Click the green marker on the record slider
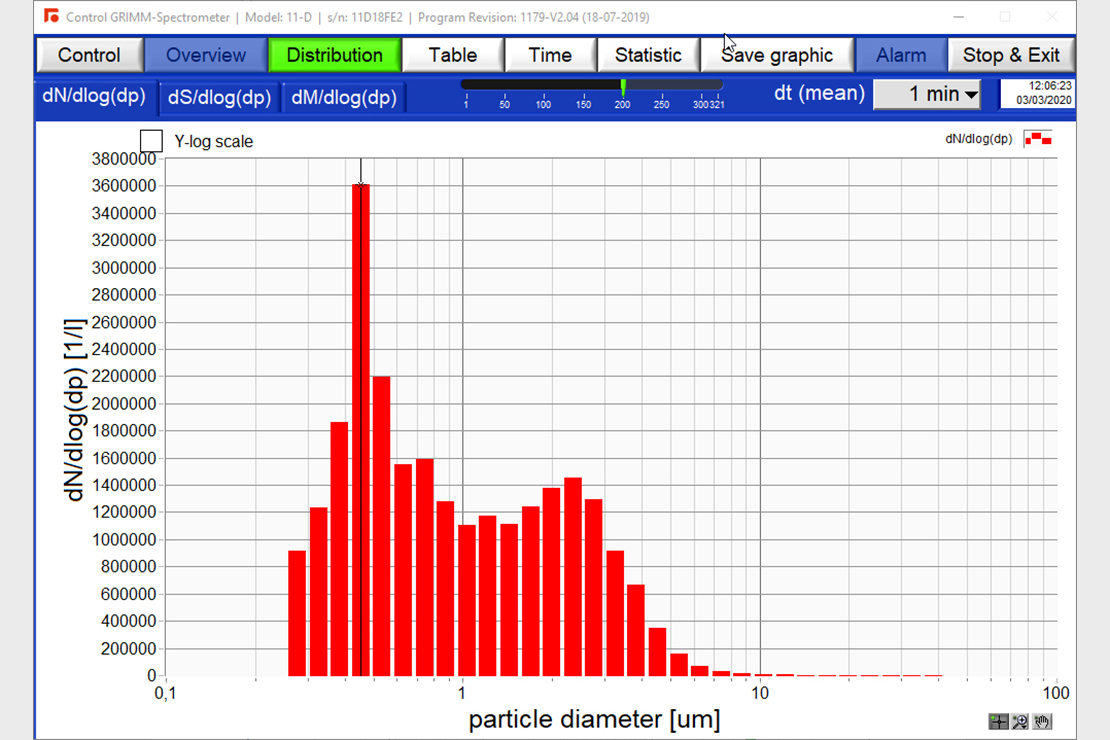 pos(622,87)
